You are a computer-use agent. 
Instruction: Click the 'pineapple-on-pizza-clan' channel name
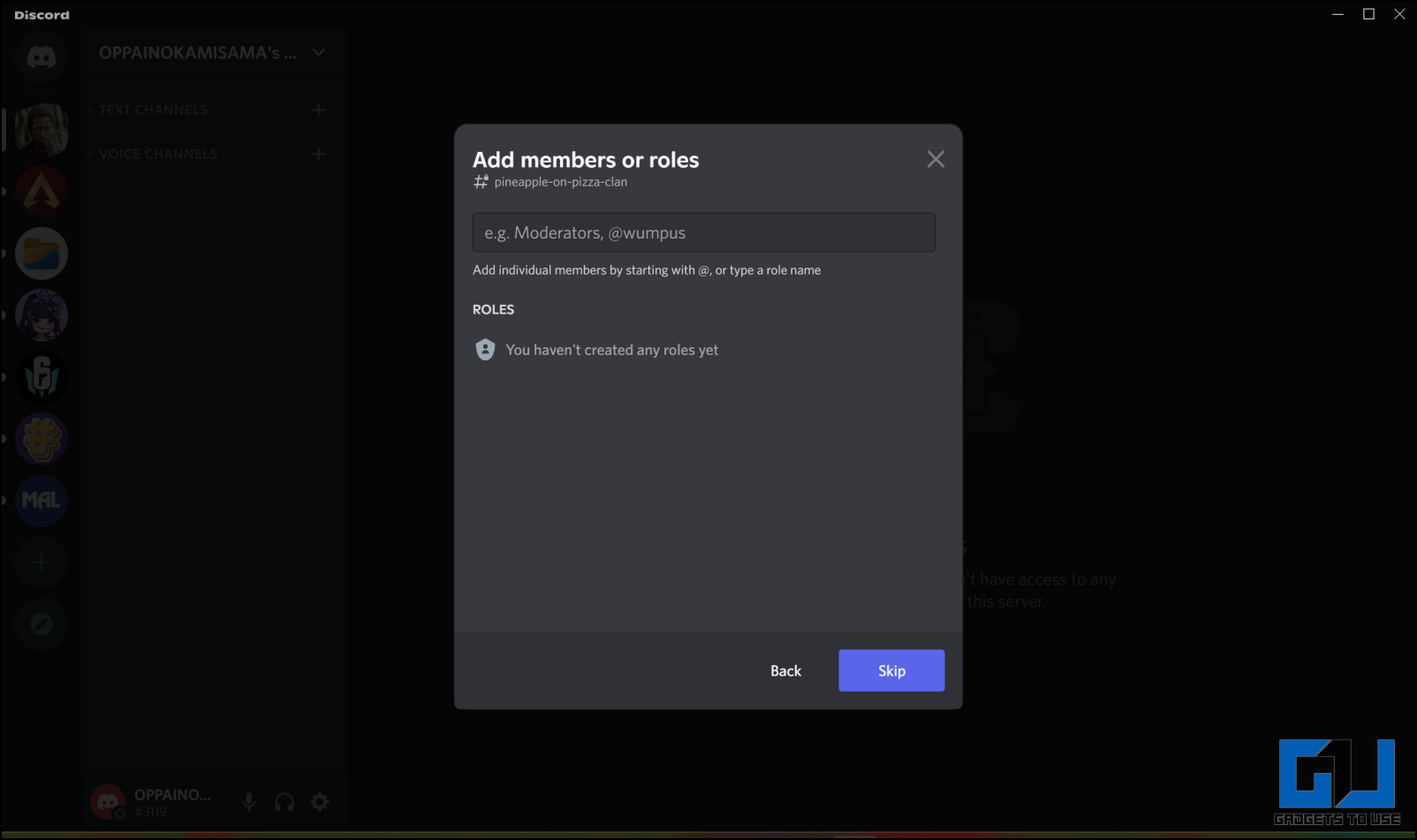point(561,182)
